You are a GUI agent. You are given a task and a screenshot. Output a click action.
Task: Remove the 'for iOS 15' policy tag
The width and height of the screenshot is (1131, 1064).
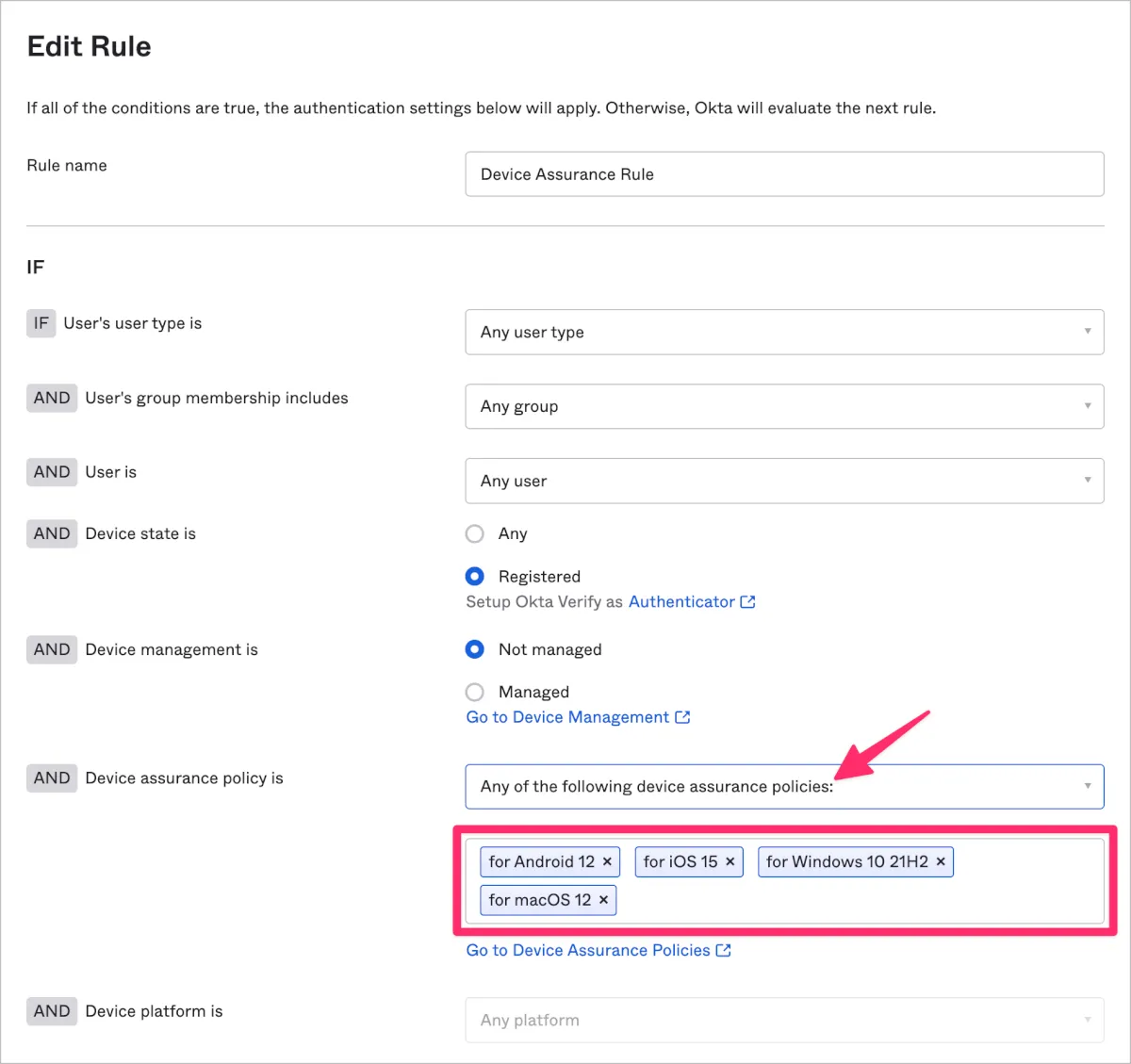[x=730, y=861]
